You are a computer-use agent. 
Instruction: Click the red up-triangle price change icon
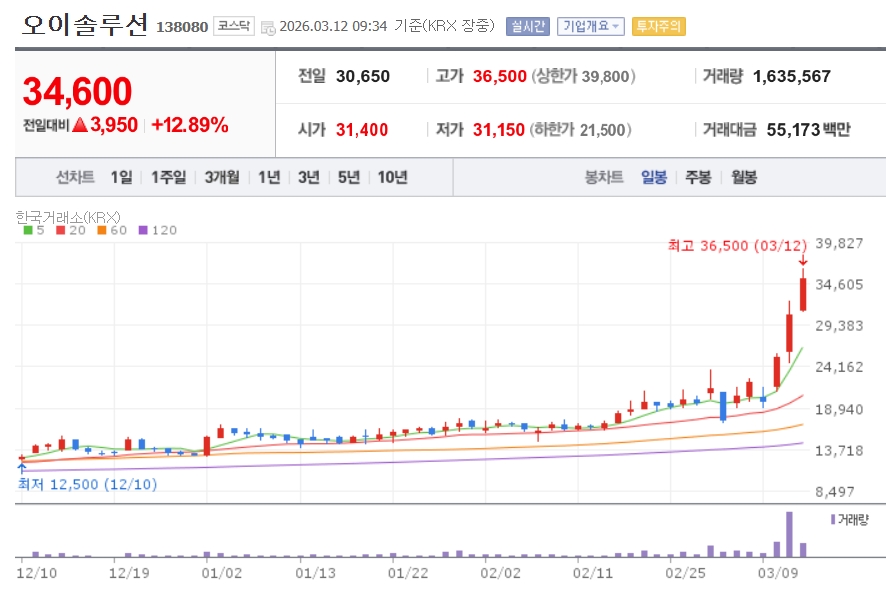point(79,125)
